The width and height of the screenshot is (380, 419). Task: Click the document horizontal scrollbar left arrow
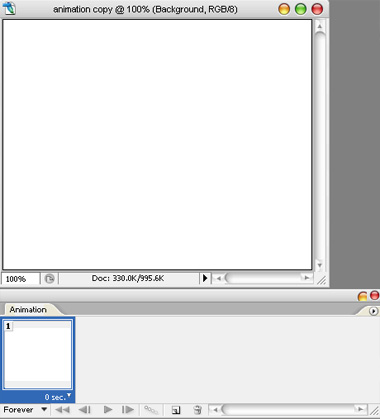tap(218, 278)
